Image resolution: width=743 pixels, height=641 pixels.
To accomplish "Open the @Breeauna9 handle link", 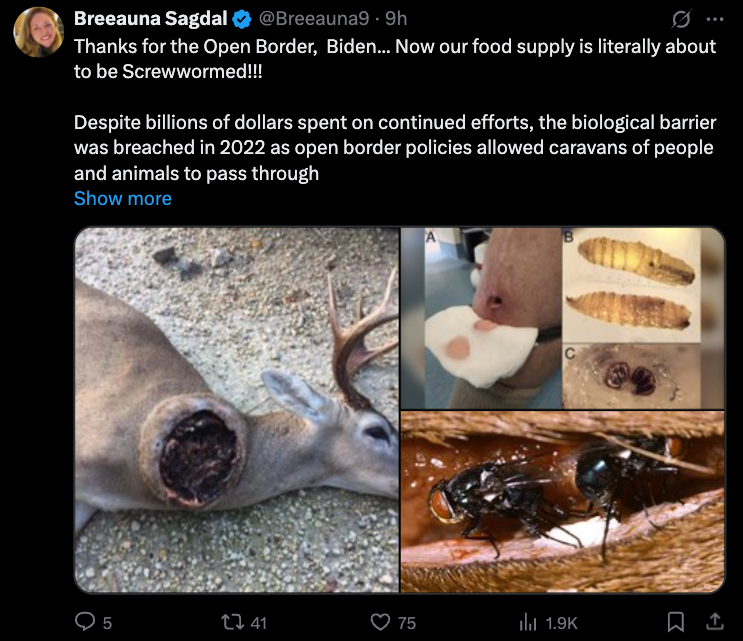I will (x=316, y=18).
